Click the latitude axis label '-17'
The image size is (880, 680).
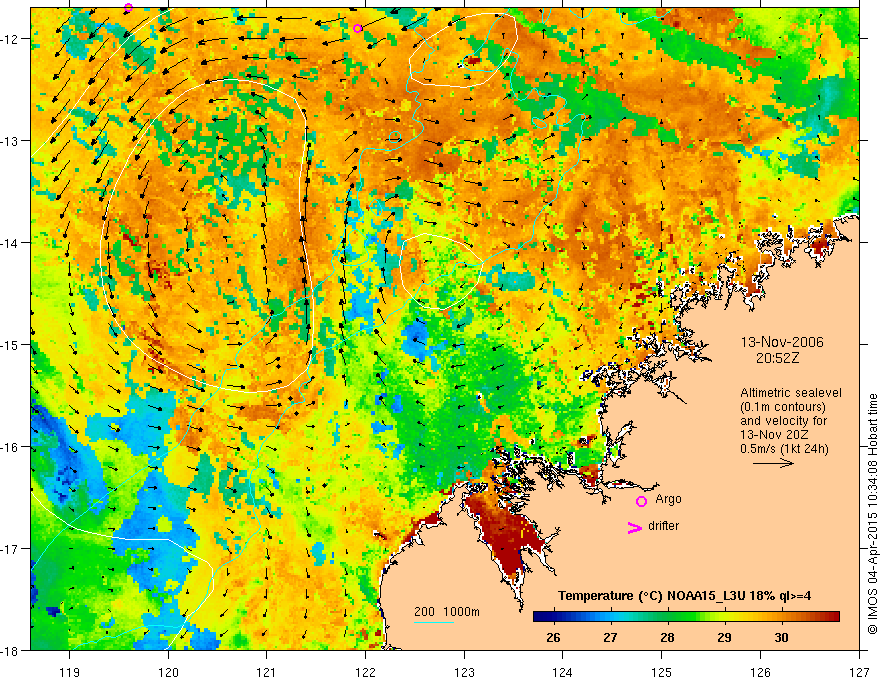click(12, 549)
